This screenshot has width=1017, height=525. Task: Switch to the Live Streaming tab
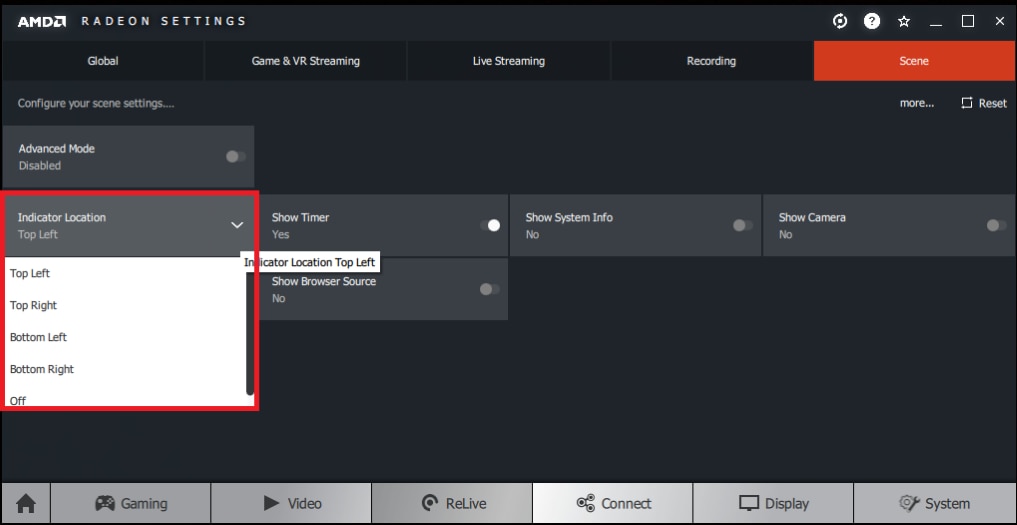(x=508, y=61)
